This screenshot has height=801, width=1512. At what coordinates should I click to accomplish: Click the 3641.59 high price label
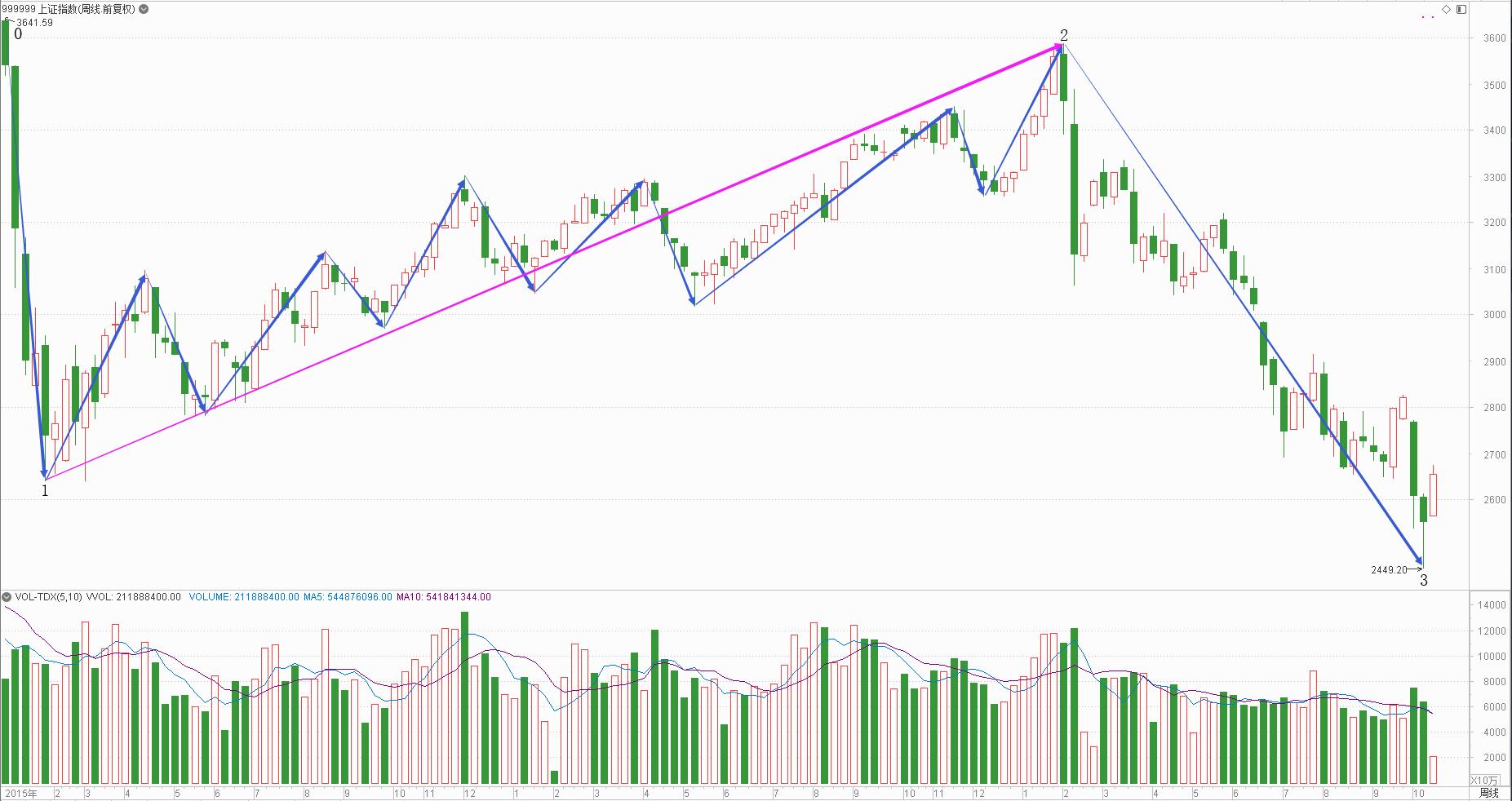point(34,23)
